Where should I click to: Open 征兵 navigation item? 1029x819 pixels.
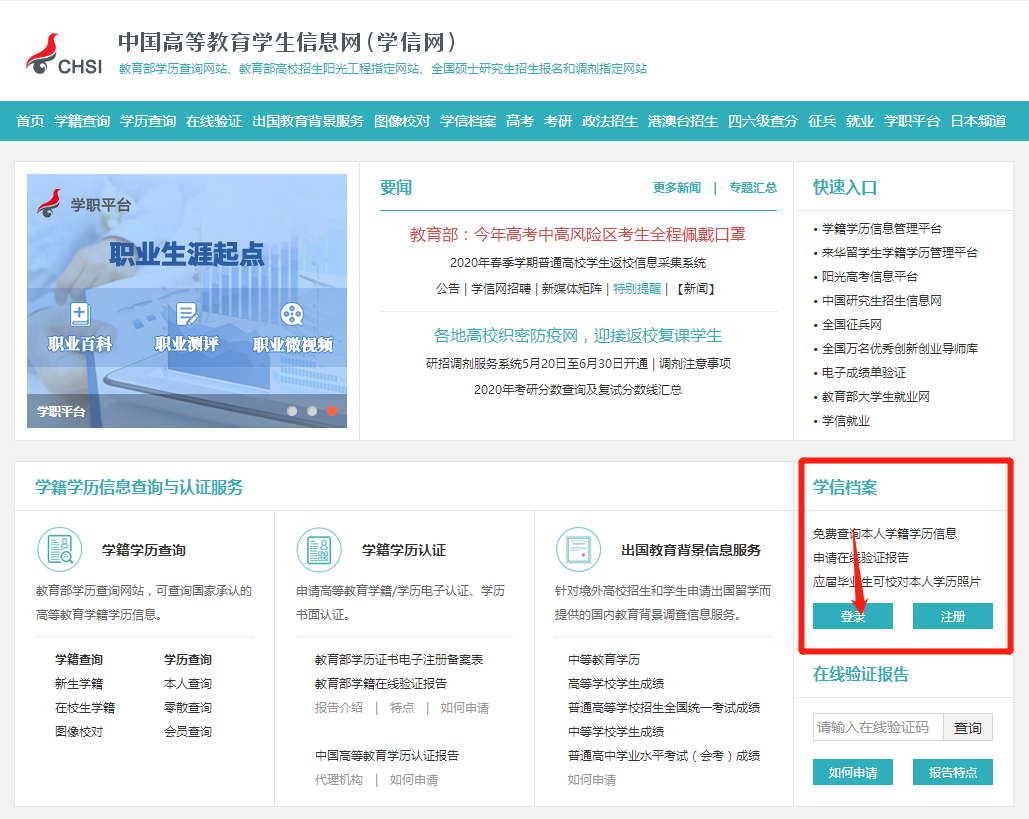click(822, 121)
